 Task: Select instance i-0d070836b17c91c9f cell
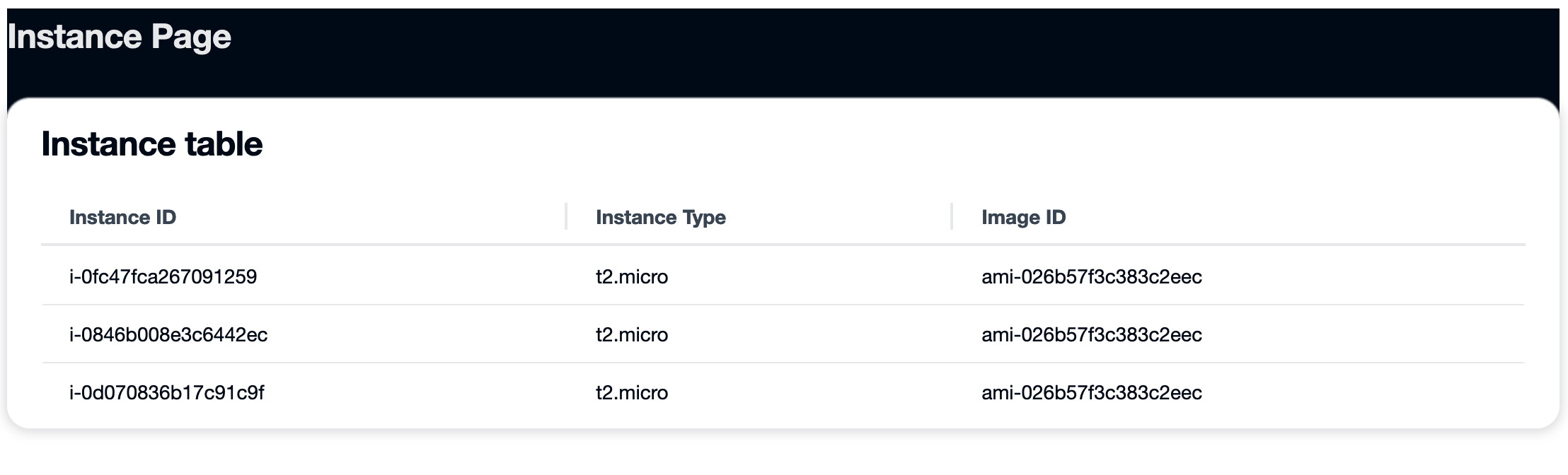pyautogui.click(x=166, y=392)
